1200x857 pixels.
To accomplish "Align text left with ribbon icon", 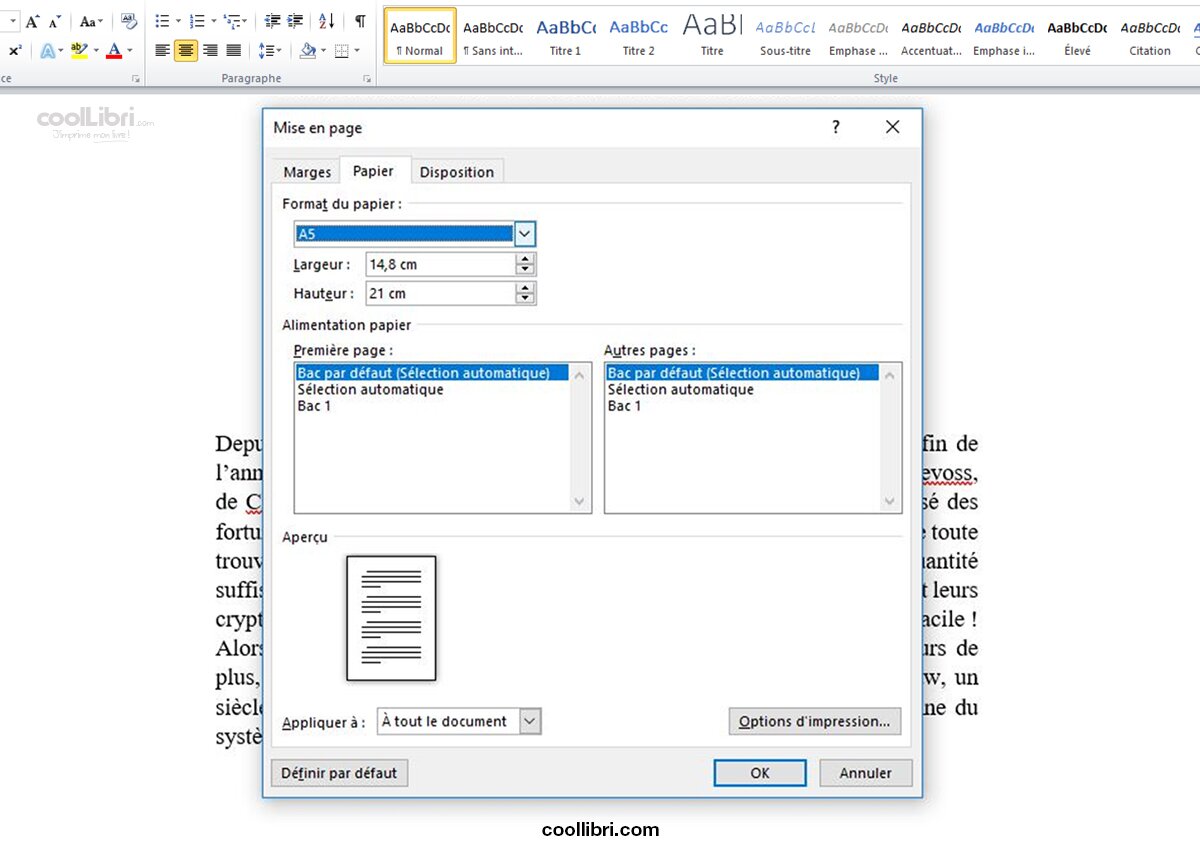I will click(163, 50).
